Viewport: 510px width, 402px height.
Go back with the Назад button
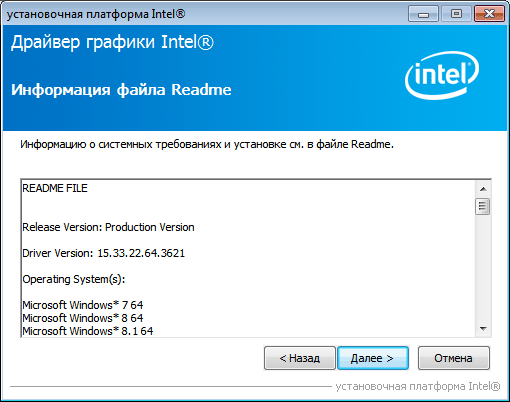(x=300, y=358)
